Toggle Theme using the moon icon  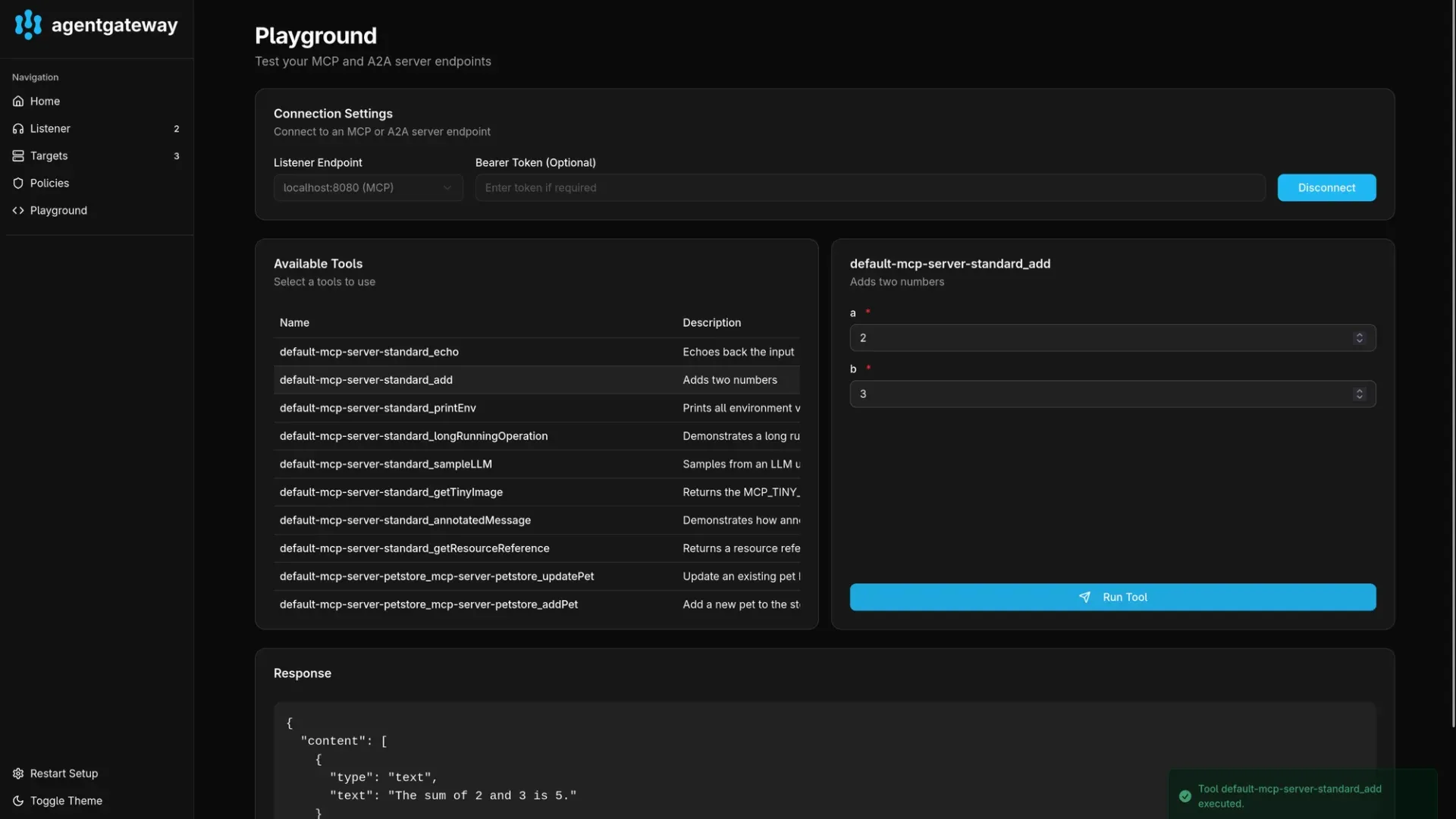click(18, 800)
